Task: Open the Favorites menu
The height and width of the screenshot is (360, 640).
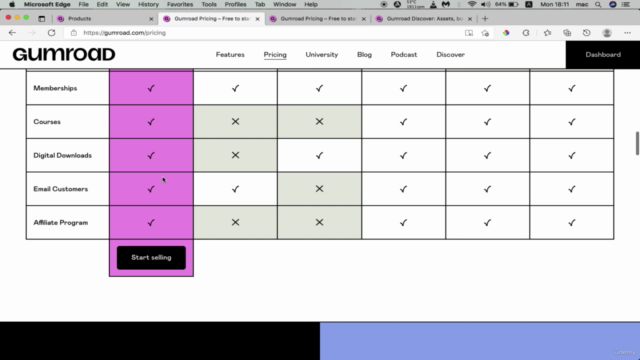Action: (x=180, y=4)
